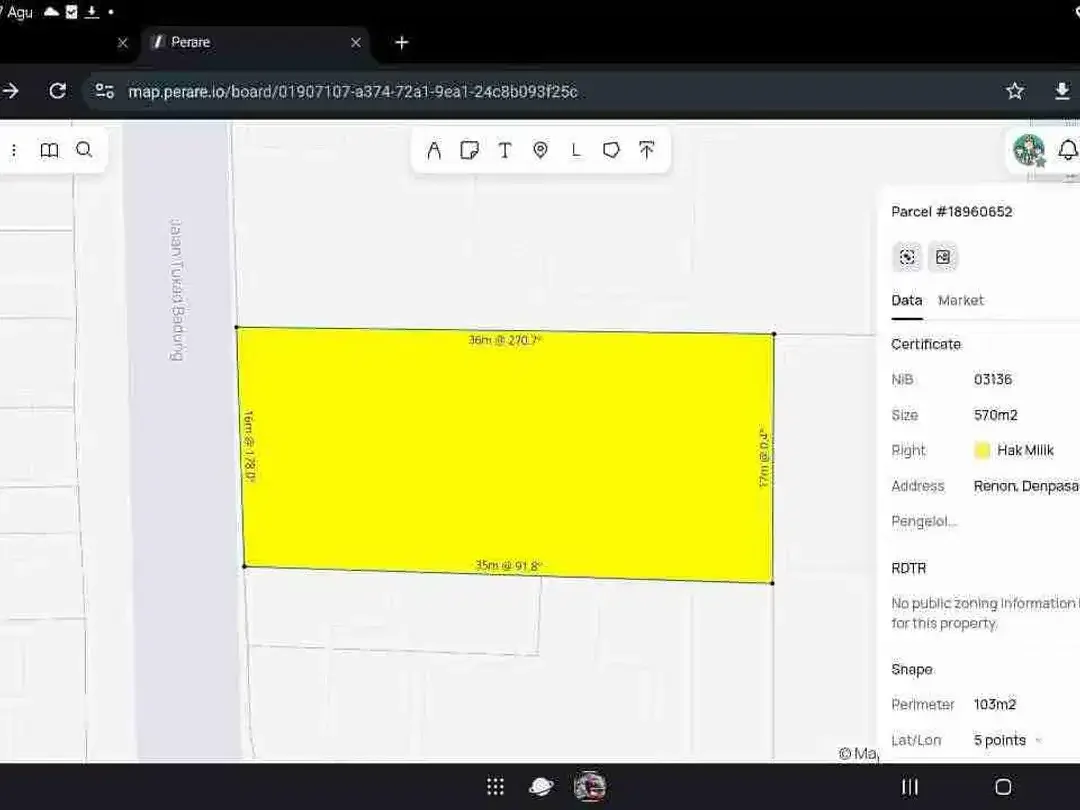Select the path drawing tool icon
1080x810 pixels.
(x=434, y=150)
